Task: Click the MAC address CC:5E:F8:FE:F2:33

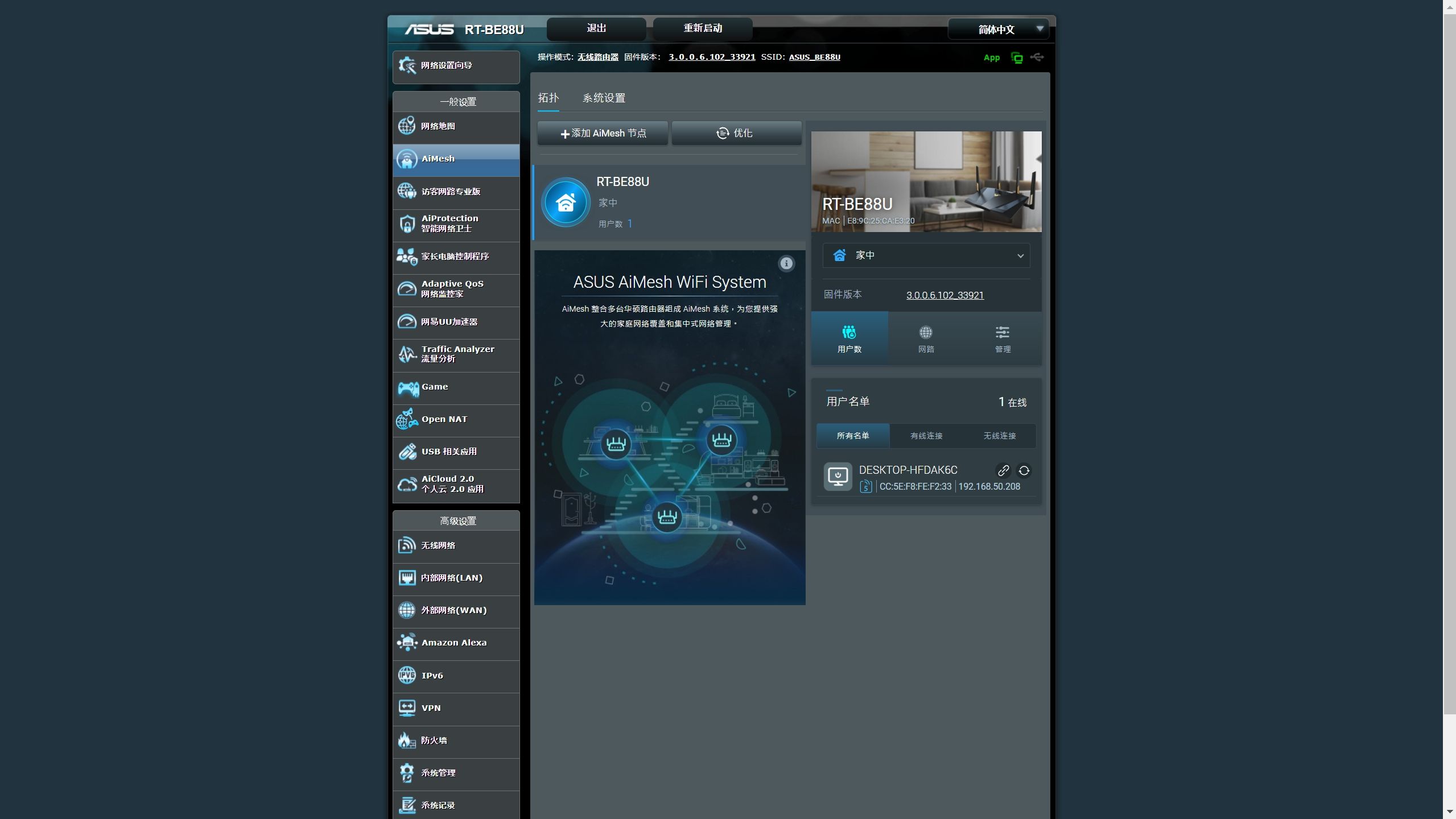Action: click(x=915, y=487)
